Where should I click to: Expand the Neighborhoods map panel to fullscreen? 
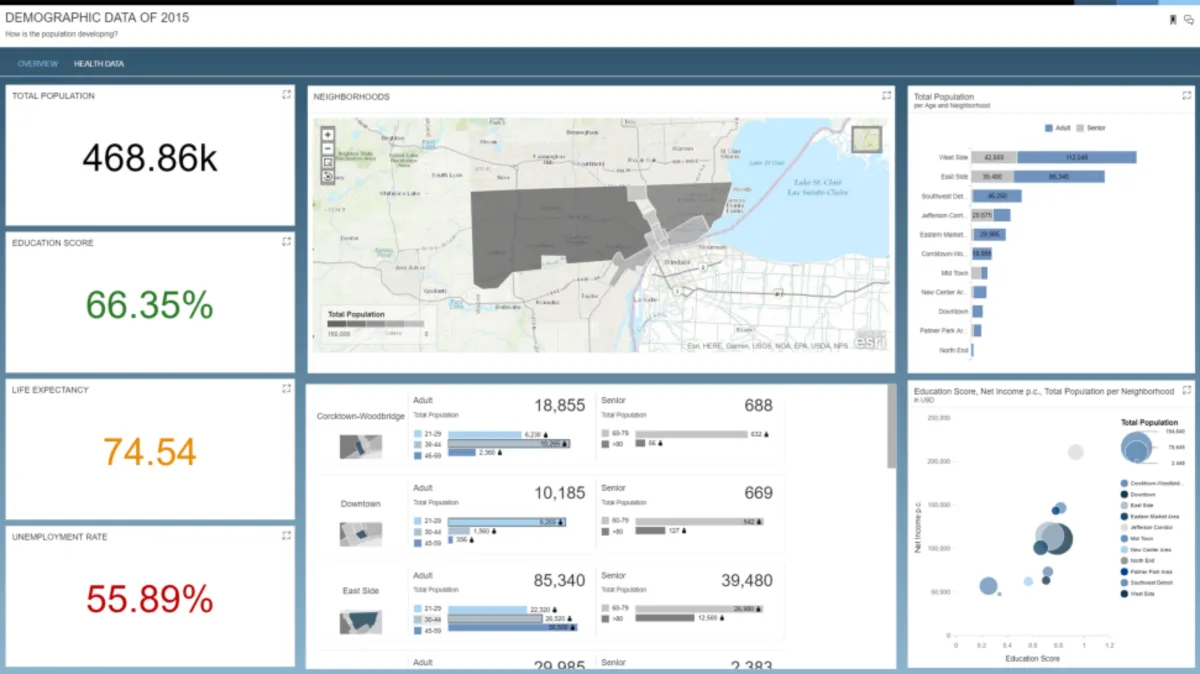click(885, 94)
